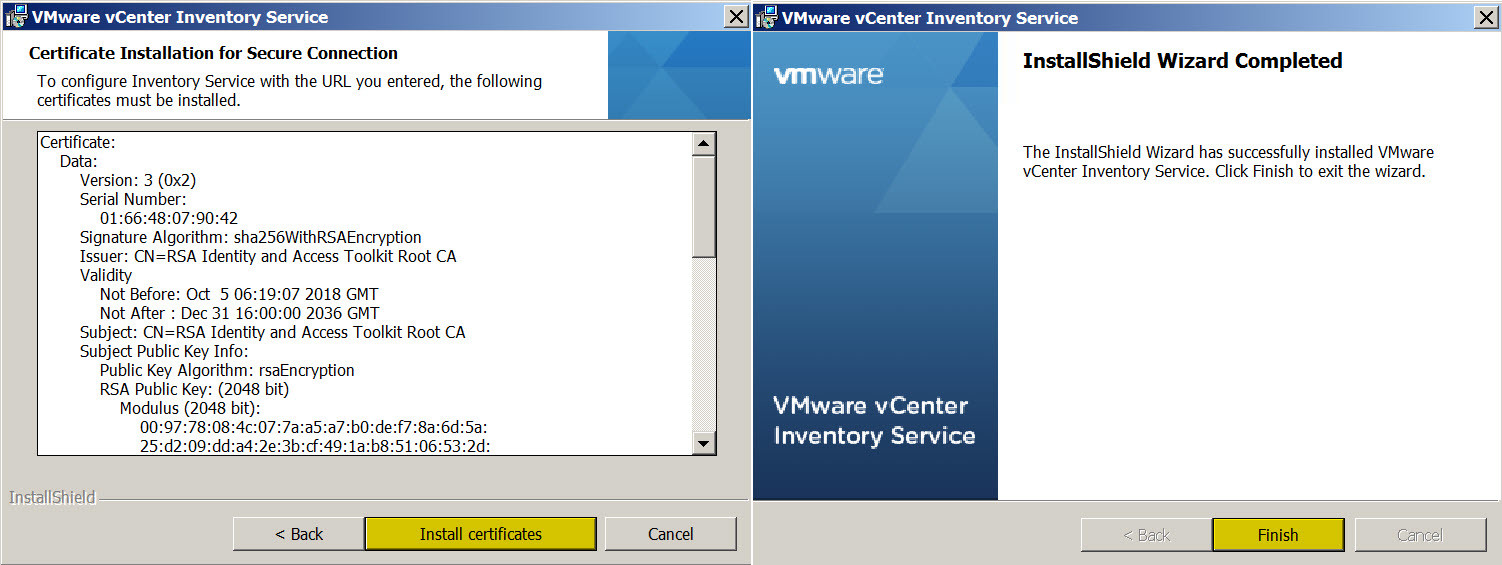Click the vmware logo in the wizard banner
This screenshot has width=1502, height=565.
(828, 75)
